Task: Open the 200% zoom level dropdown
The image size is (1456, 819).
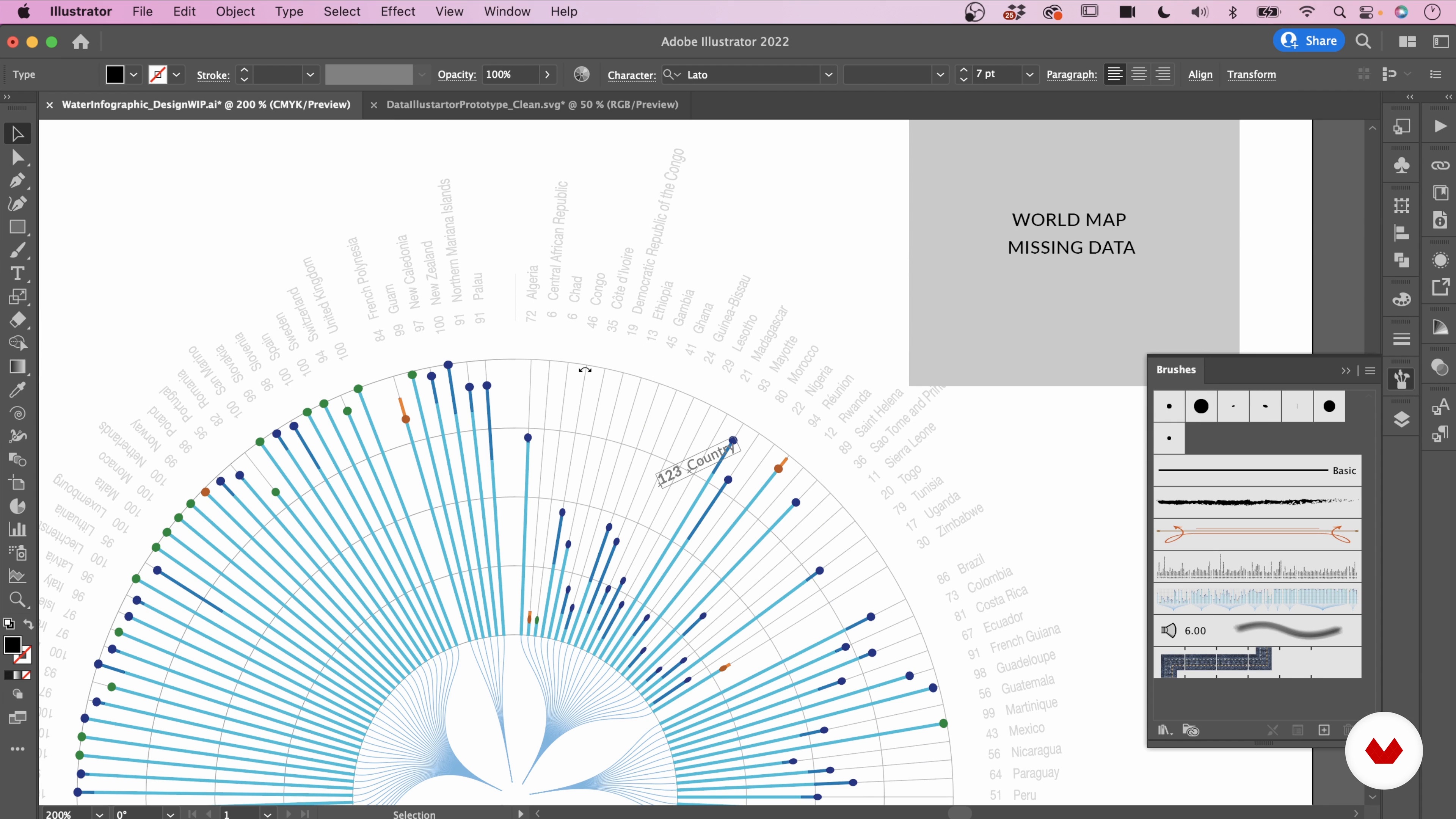Action: pos(99,814)
